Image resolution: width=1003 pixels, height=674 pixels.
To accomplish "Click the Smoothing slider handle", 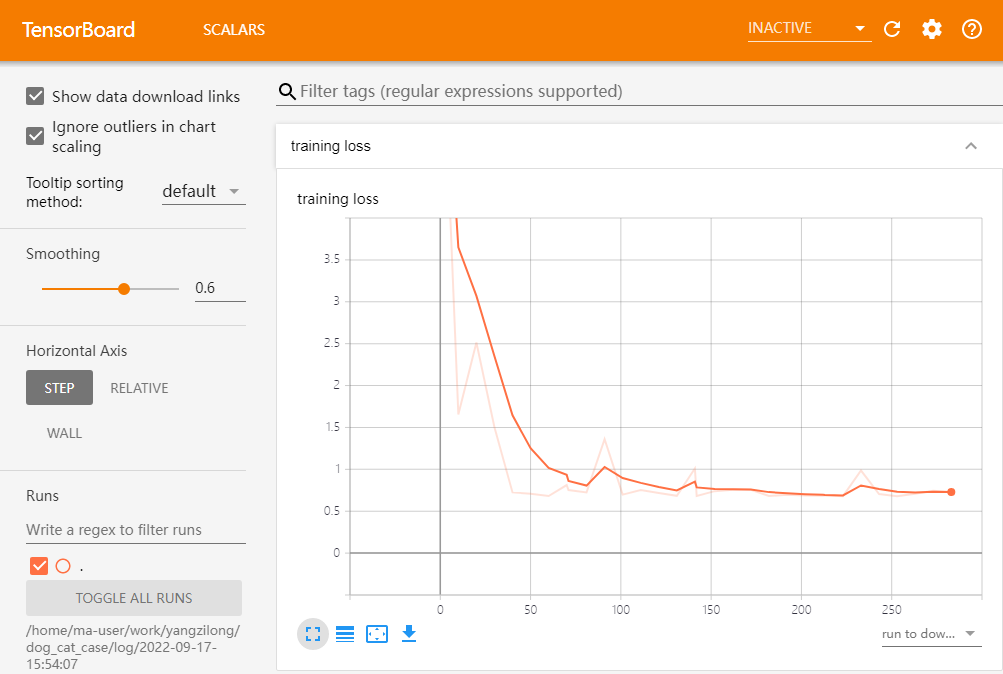I will [x=124, y=288].
